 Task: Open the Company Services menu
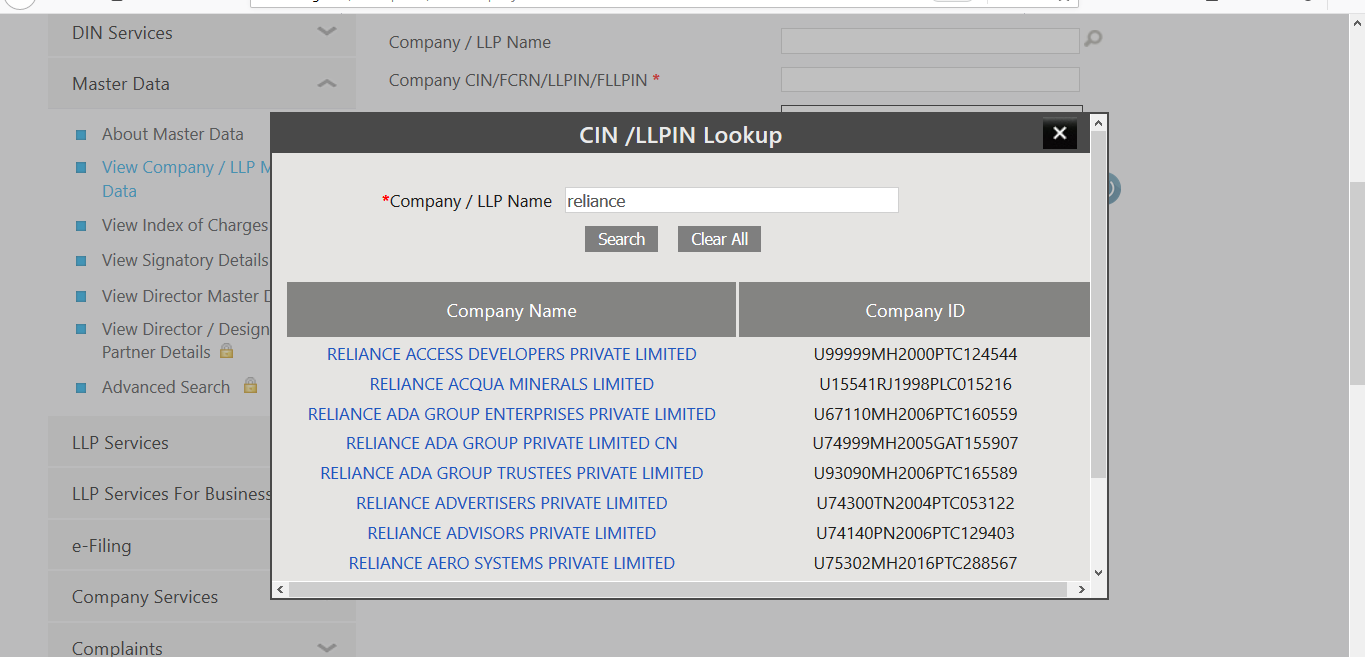click(x=145, y=597)
